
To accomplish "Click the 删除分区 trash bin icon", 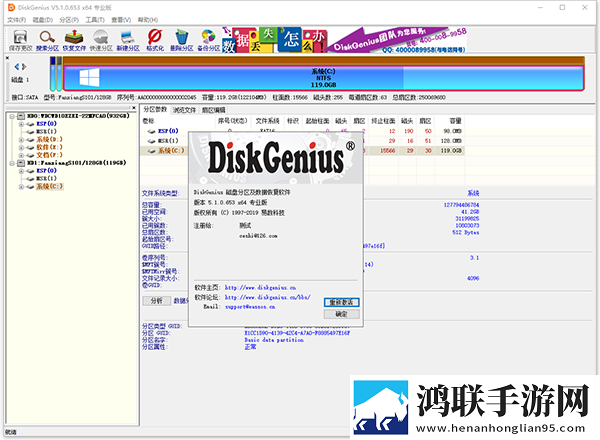I will (x=182, y=40).
